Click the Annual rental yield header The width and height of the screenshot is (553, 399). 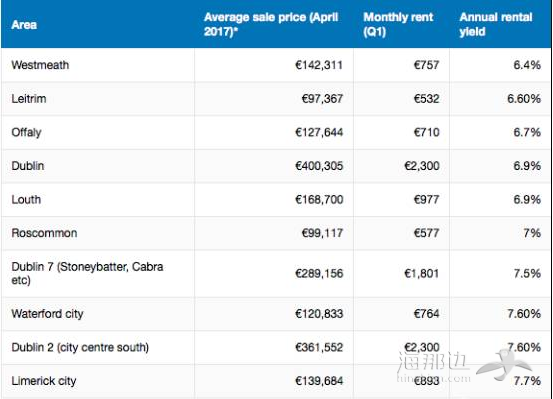pos(496,24)
